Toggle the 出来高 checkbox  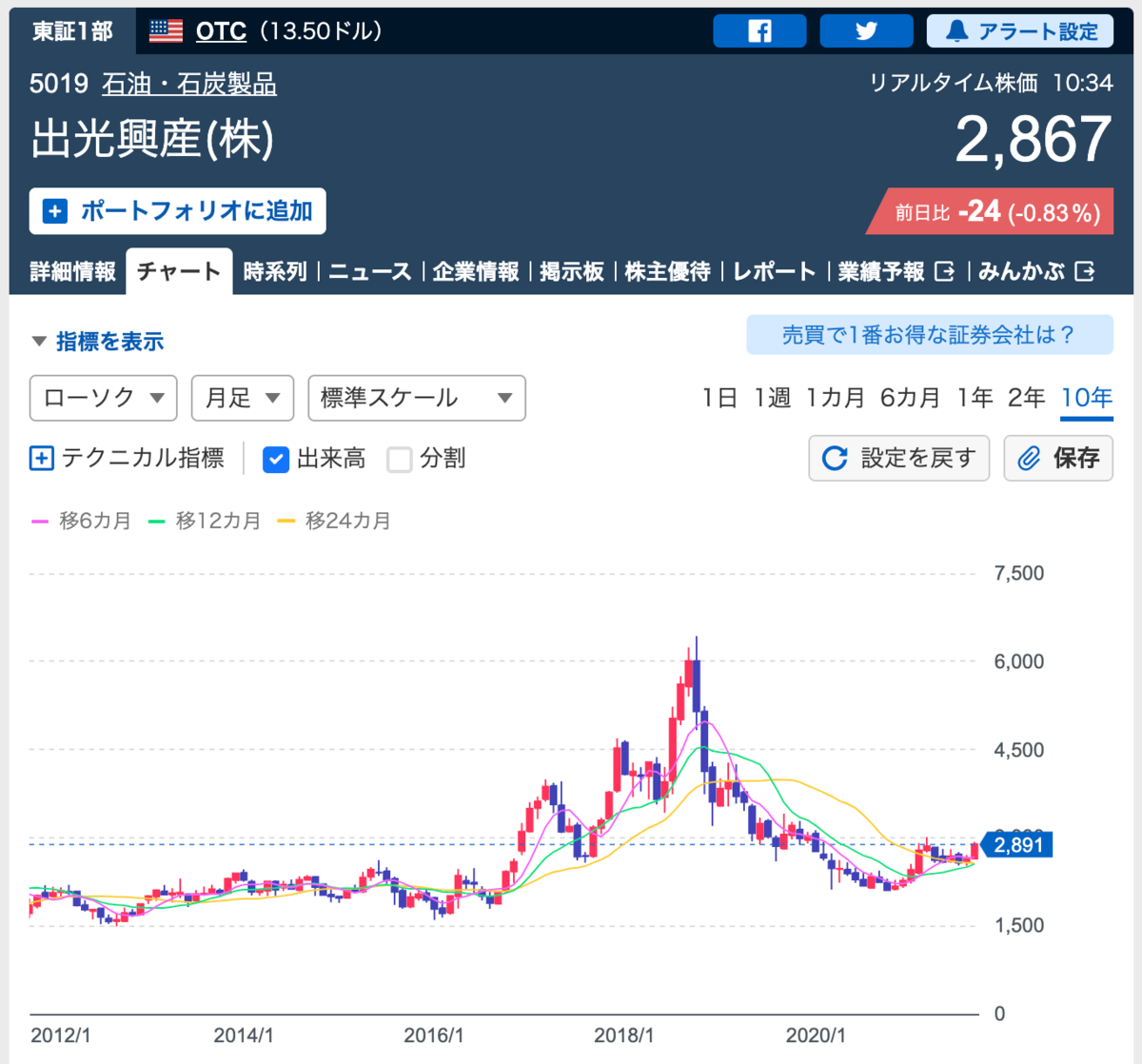[x=276, y=460]
